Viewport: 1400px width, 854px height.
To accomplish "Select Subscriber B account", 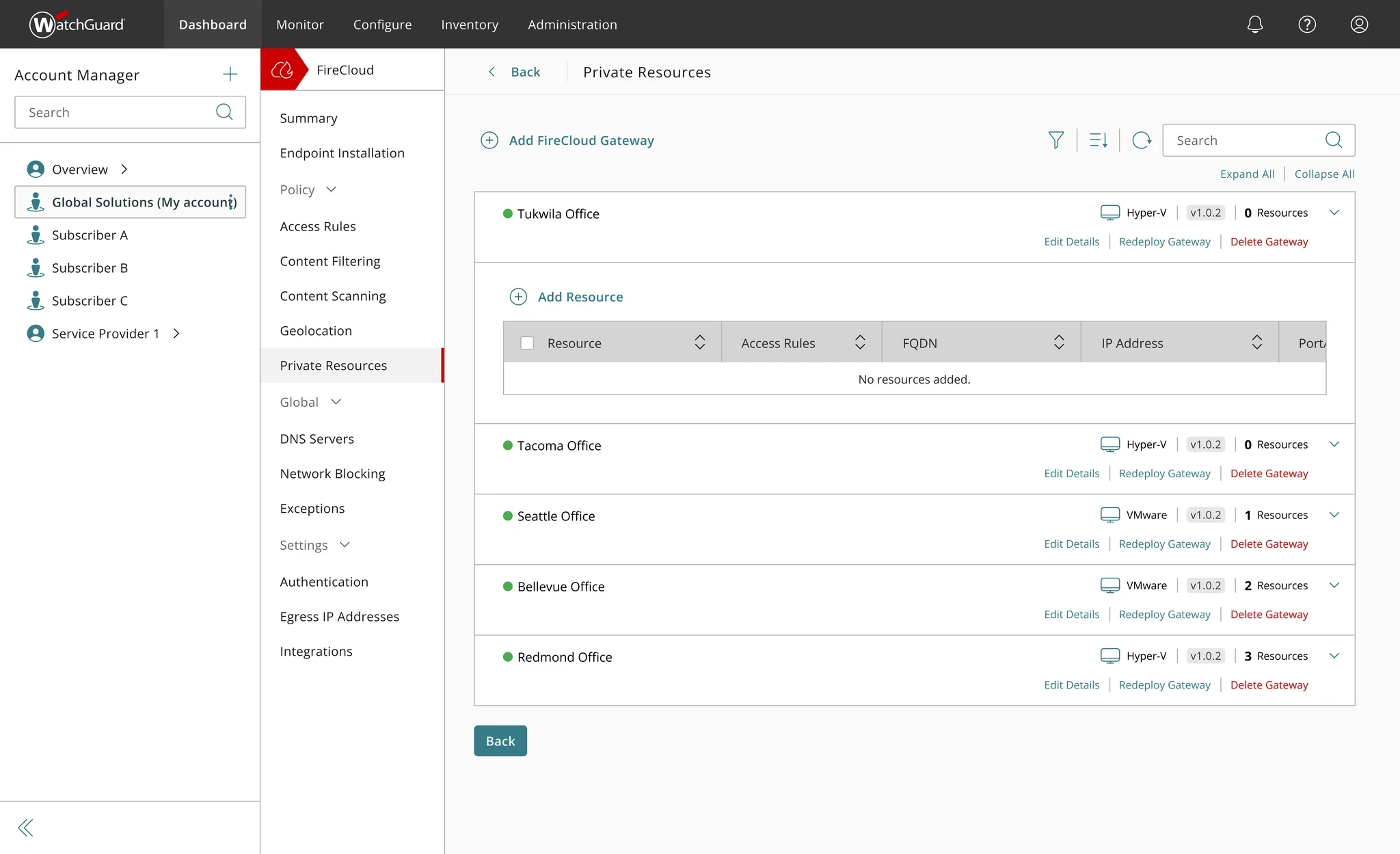I will 90,267.
